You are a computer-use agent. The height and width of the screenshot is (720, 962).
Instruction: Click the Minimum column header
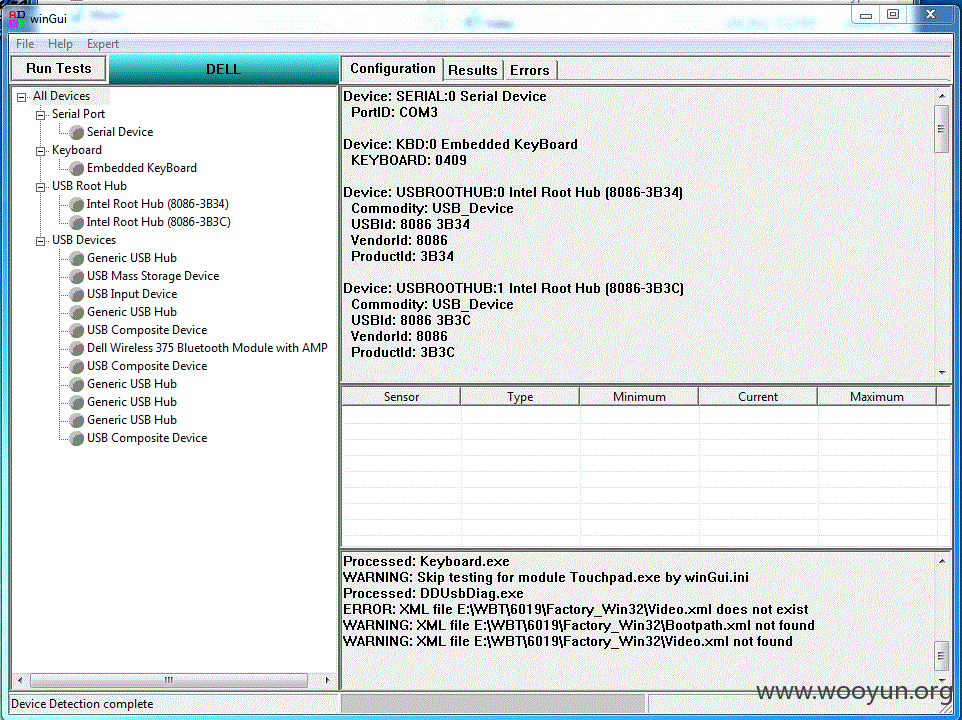pyautogui.click(x=639, y=397)
